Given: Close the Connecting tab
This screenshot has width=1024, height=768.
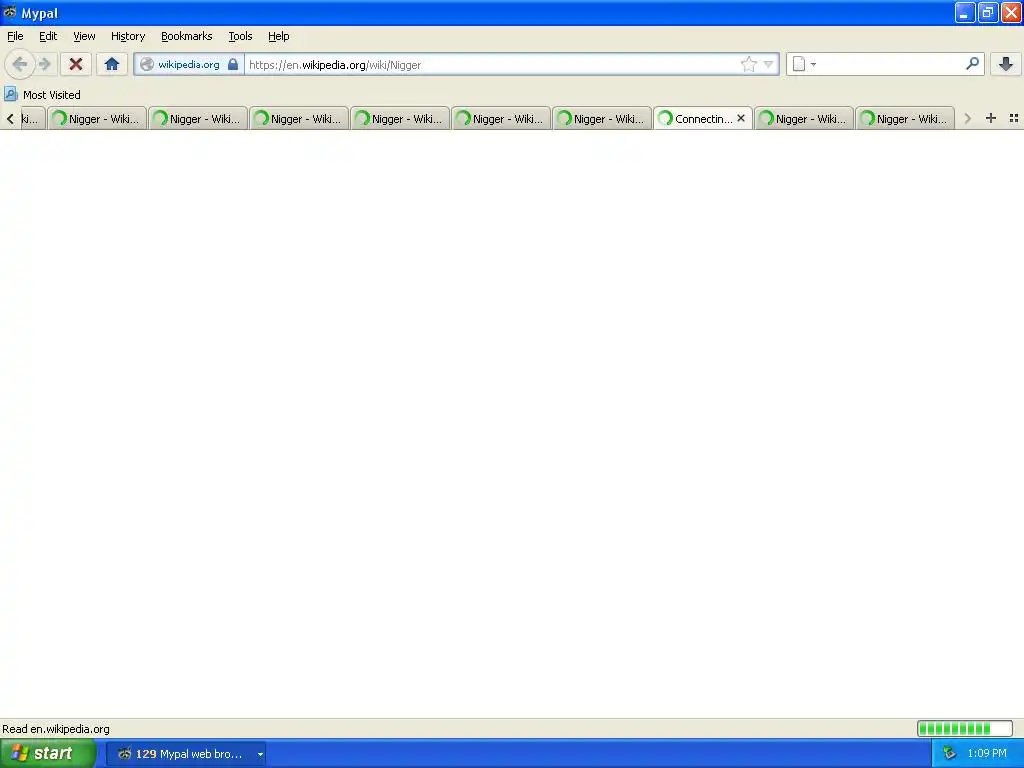Looking at the screenshot, I should coord(741,118).
